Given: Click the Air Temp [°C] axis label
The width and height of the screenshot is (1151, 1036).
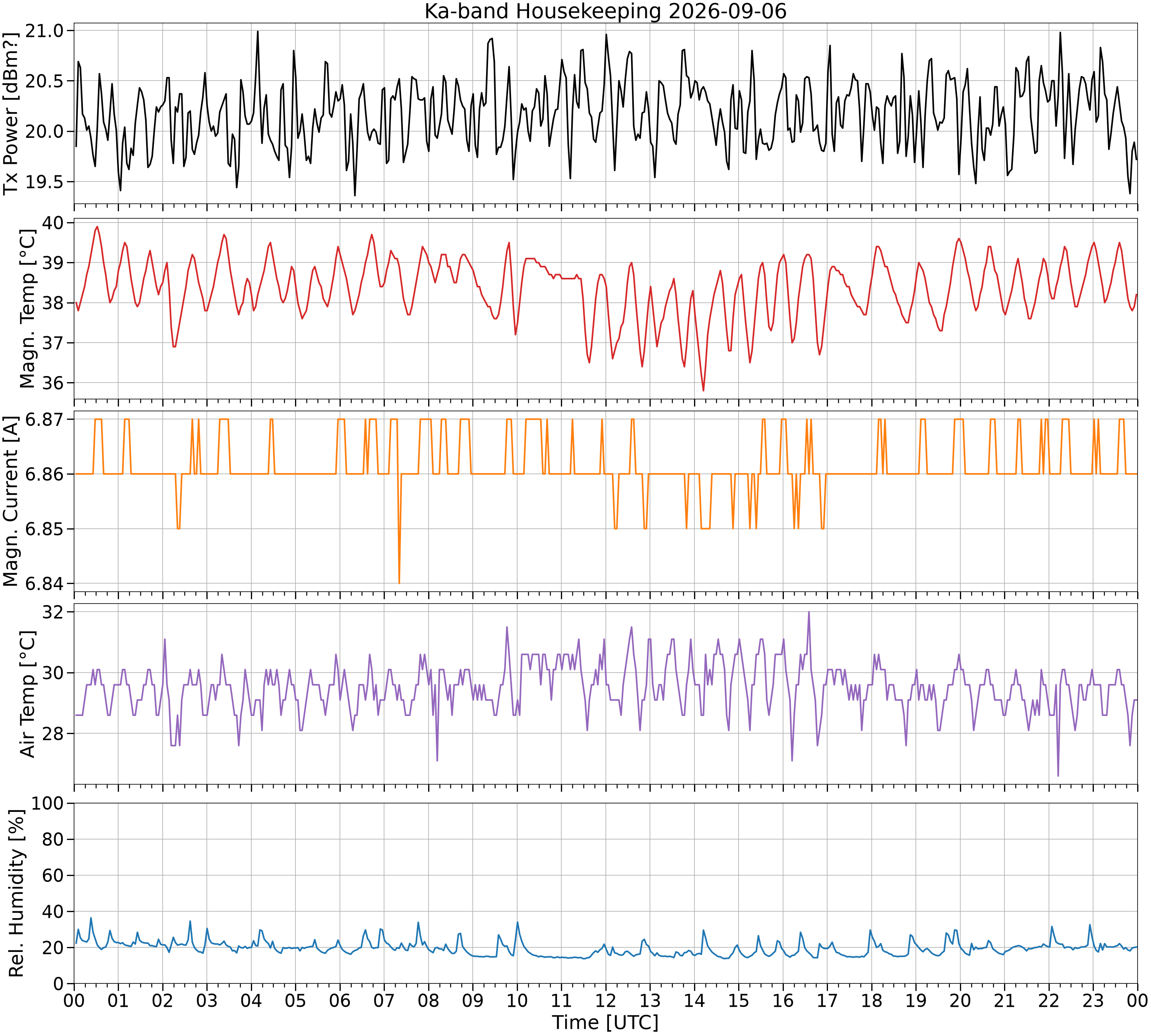Looking at the screenshot, I should click(27, 693).
